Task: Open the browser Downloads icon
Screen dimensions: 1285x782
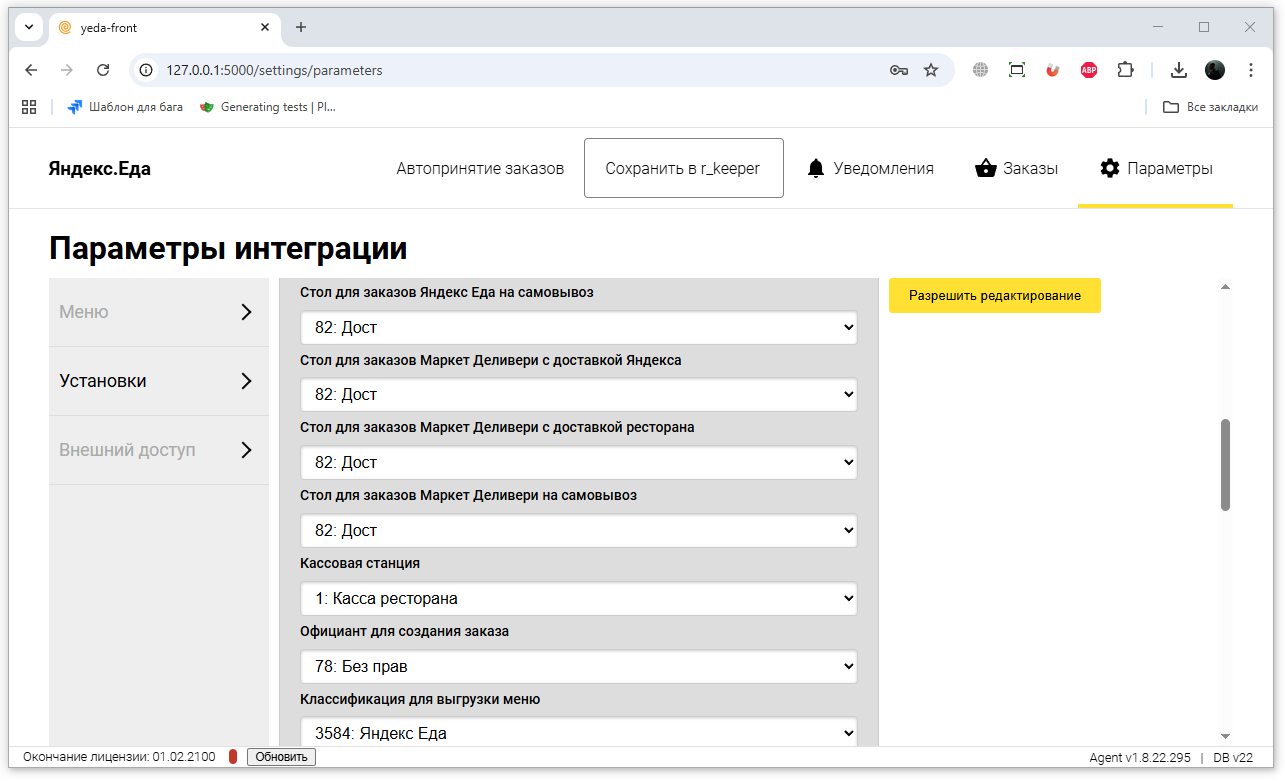Action: (1179, 70)
